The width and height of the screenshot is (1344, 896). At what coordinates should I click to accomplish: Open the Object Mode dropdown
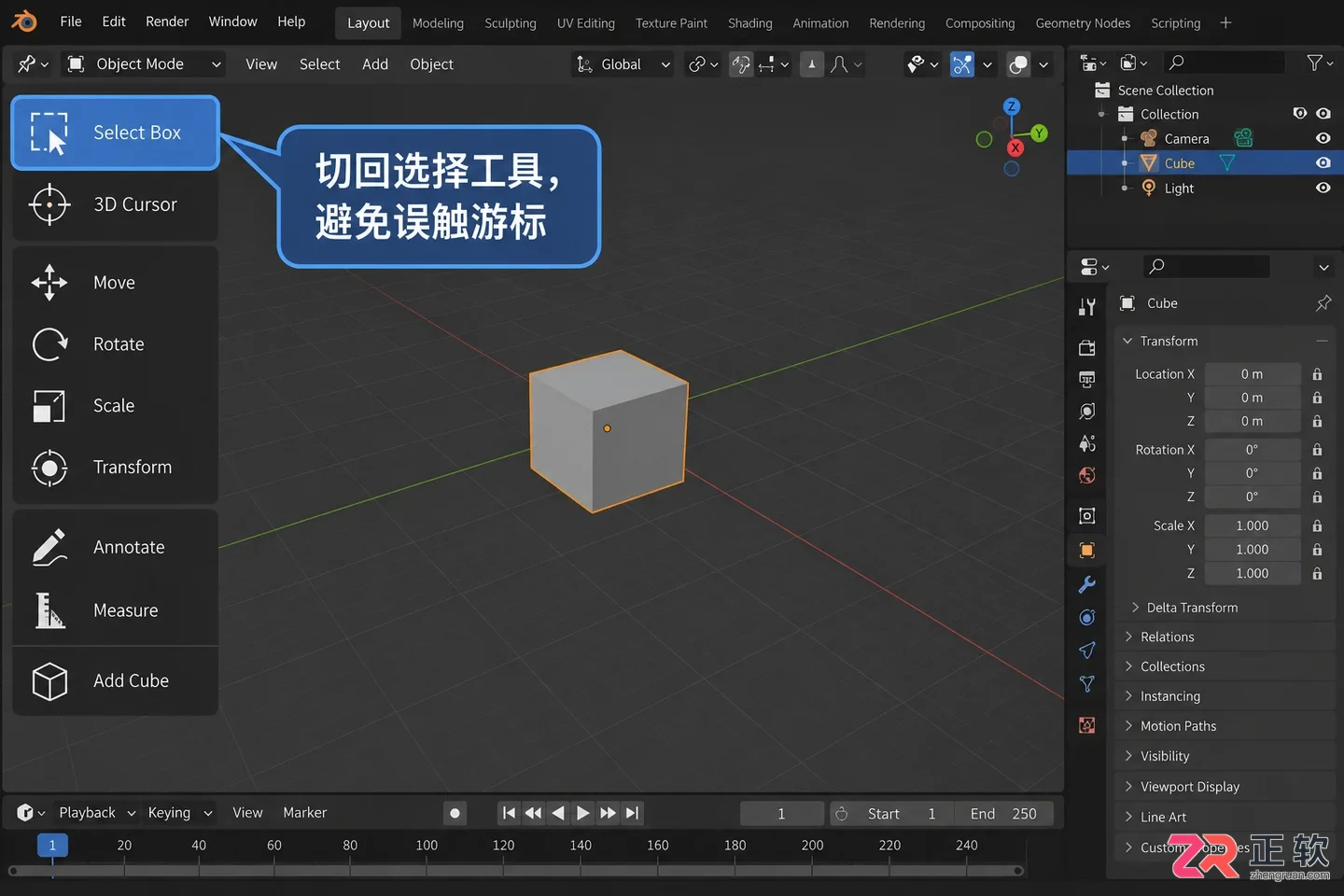[146, 64]
